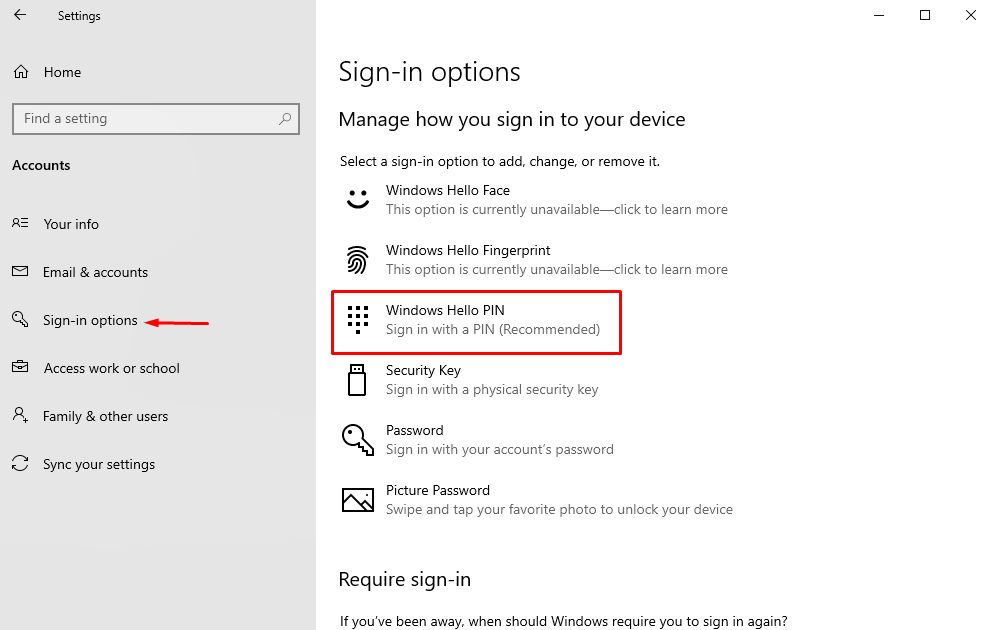Click the Sync your settings refresh icon
Image resolution: width=989 pixels, height=630 pixels.
(20, 463)
